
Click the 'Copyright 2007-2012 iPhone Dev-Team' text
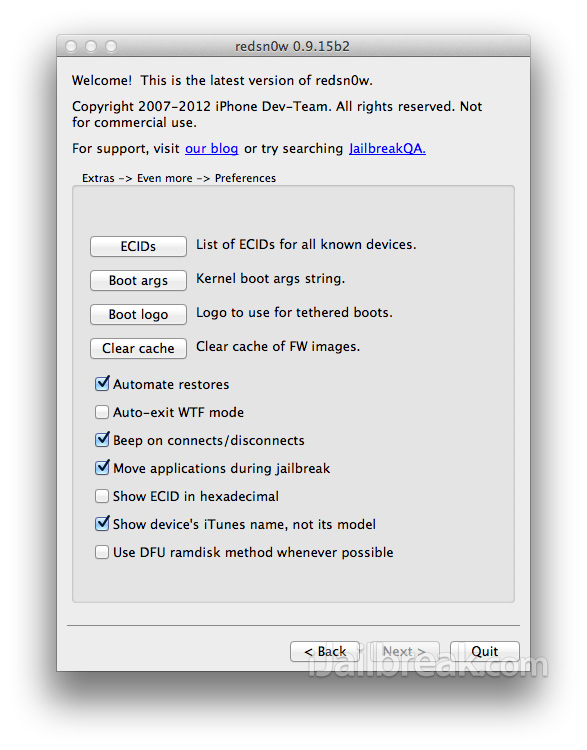277,114
